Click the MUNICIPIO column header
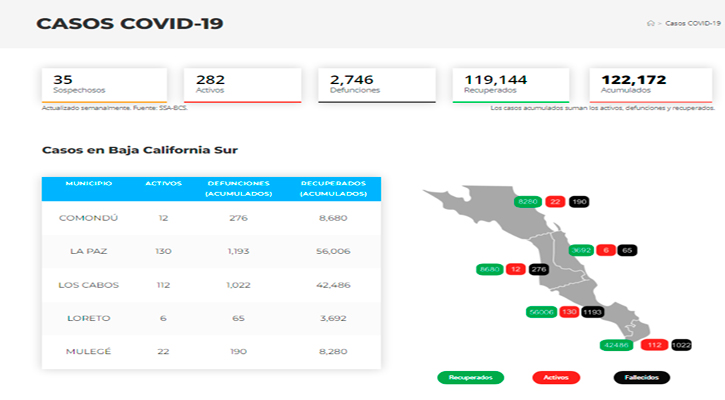 click(89, 184)
